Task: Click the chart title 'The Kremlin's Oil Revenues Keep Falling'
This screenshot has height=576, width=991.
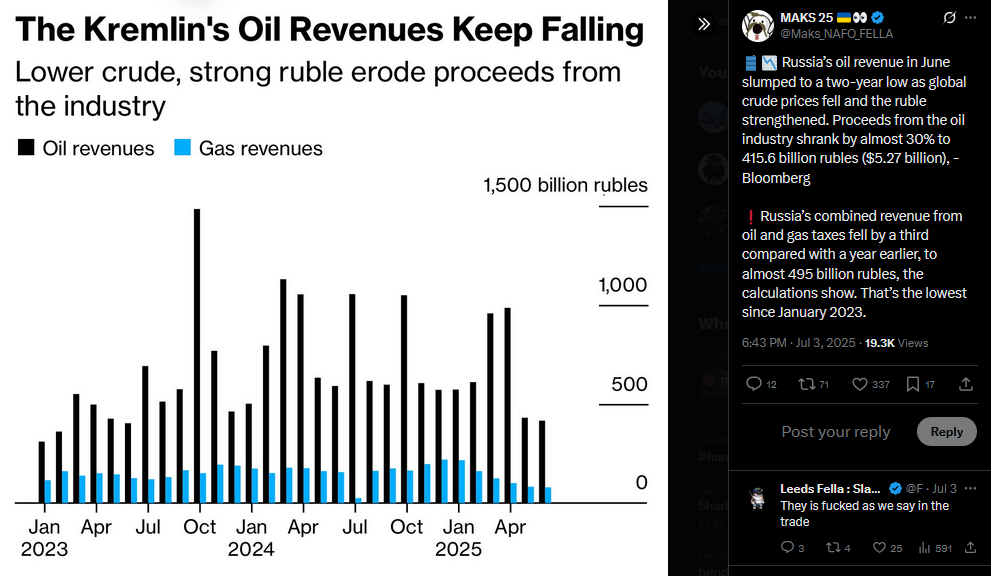Action: [329, 30]
